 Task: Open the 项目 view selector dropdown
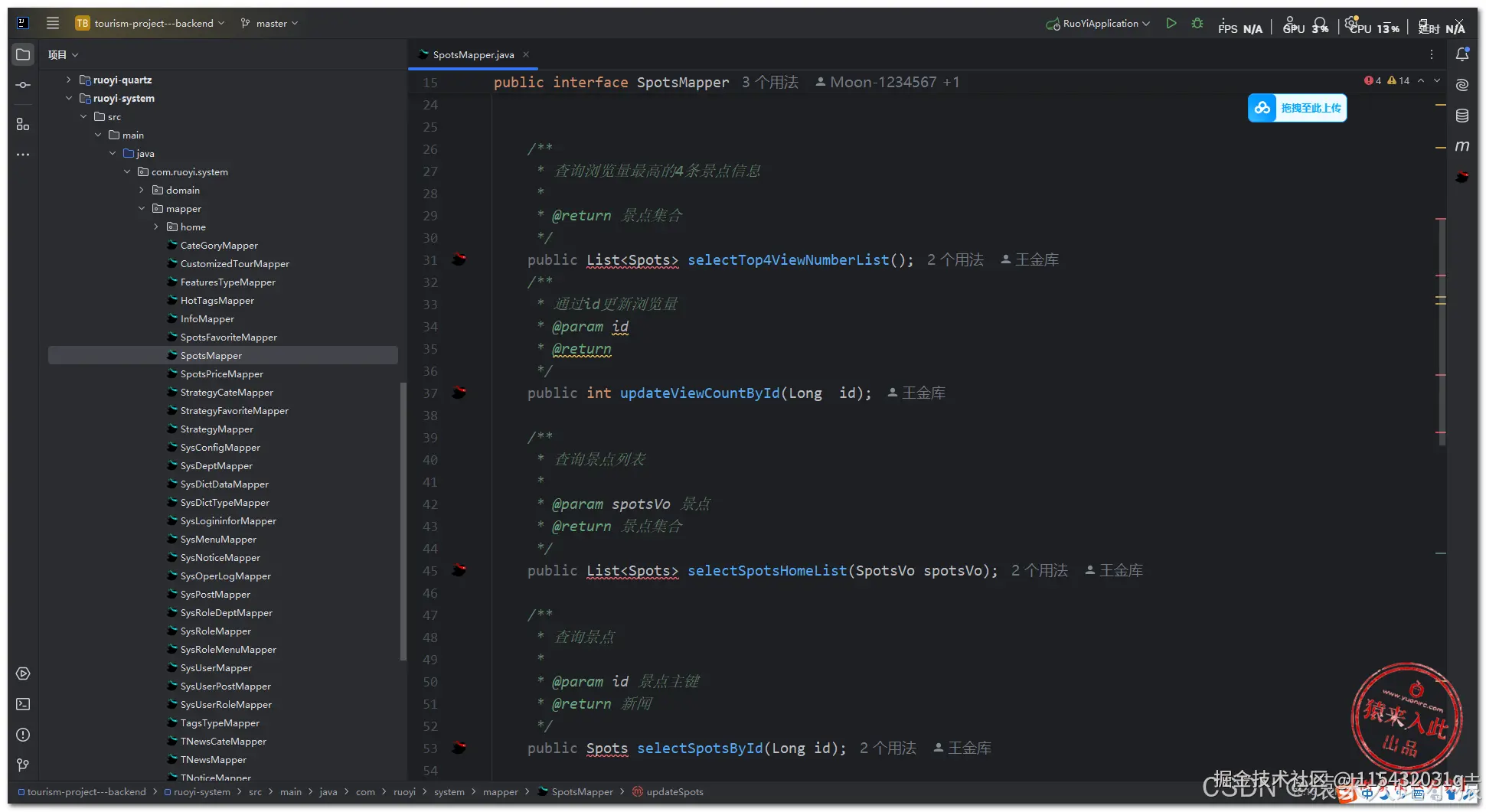tap(63, 54)
